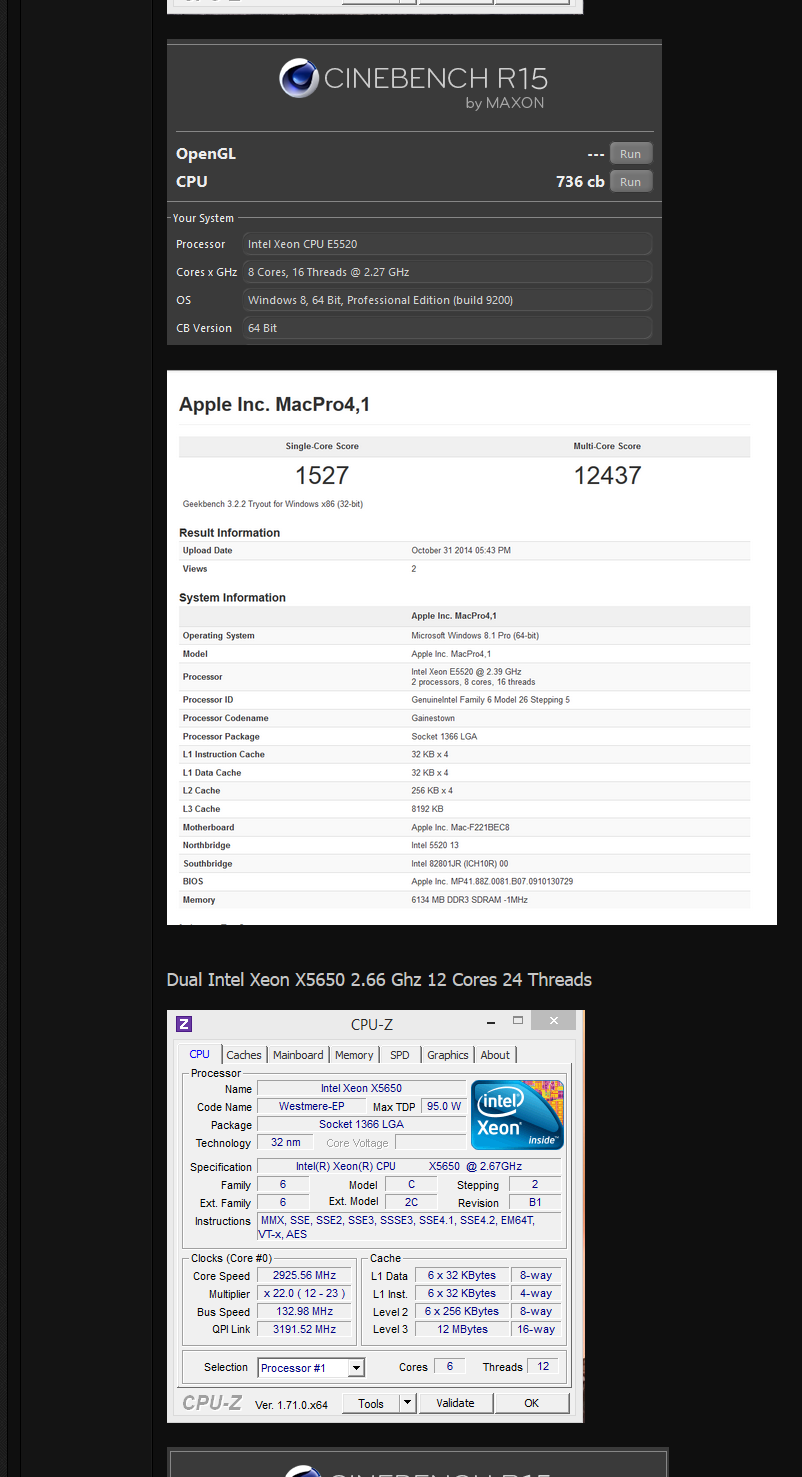Image resolution: width=802 pixels, height=1477 pixels.
Task: Click Microsoft Windows 8.1 Pro (64-bit) value
Action: pyautogui.click(x=475, y=636)
